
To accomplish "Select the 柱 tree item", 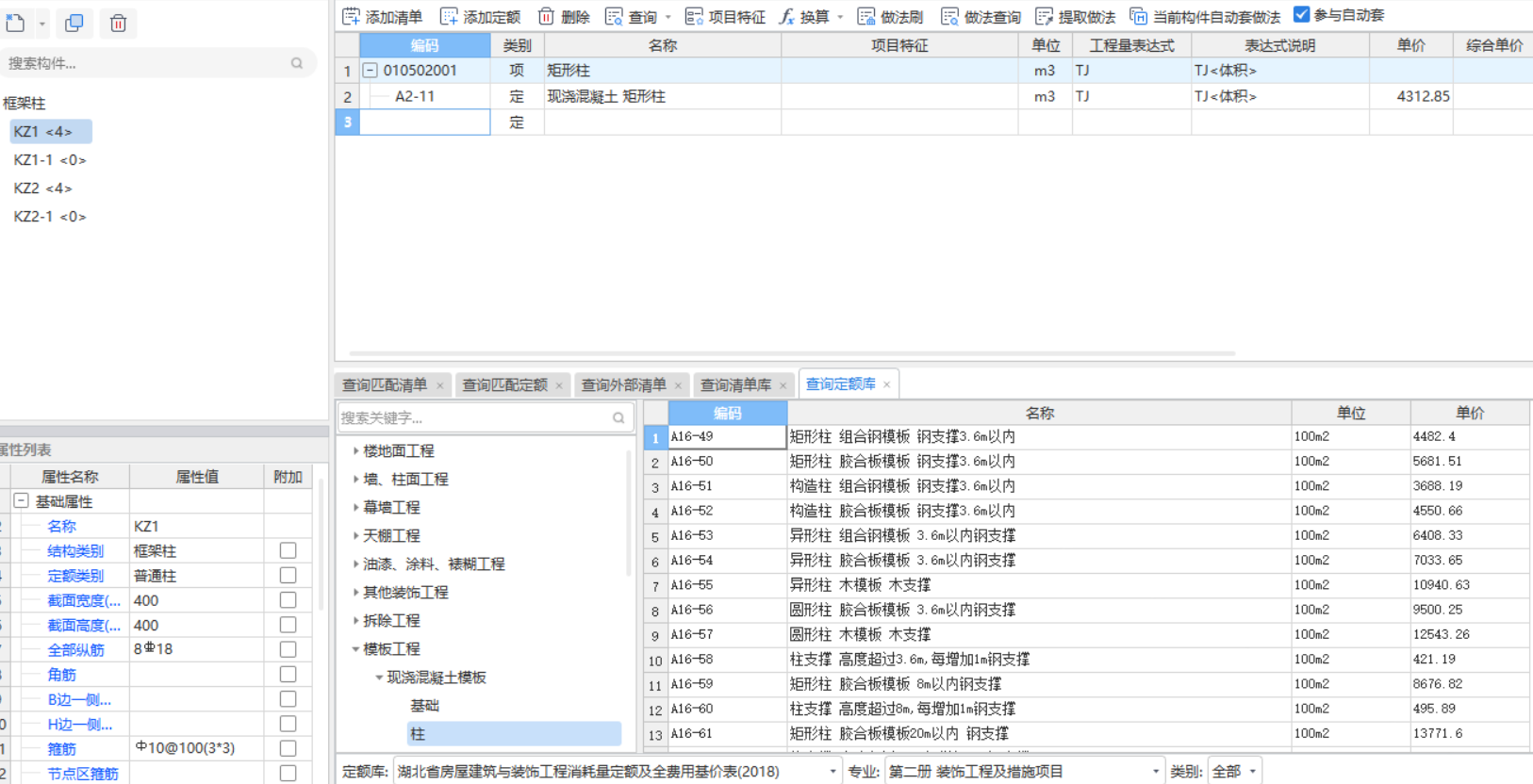I will point(514,733).
